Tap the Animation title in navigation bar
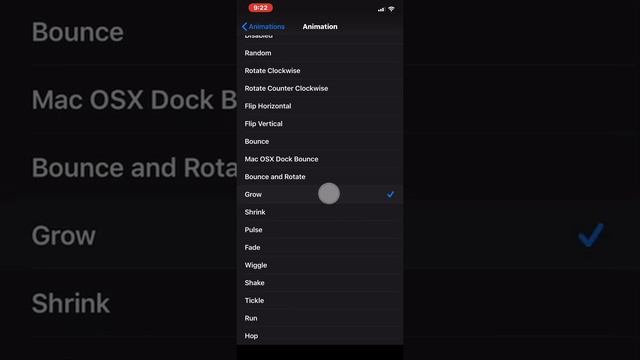 (x=320, y=27)
